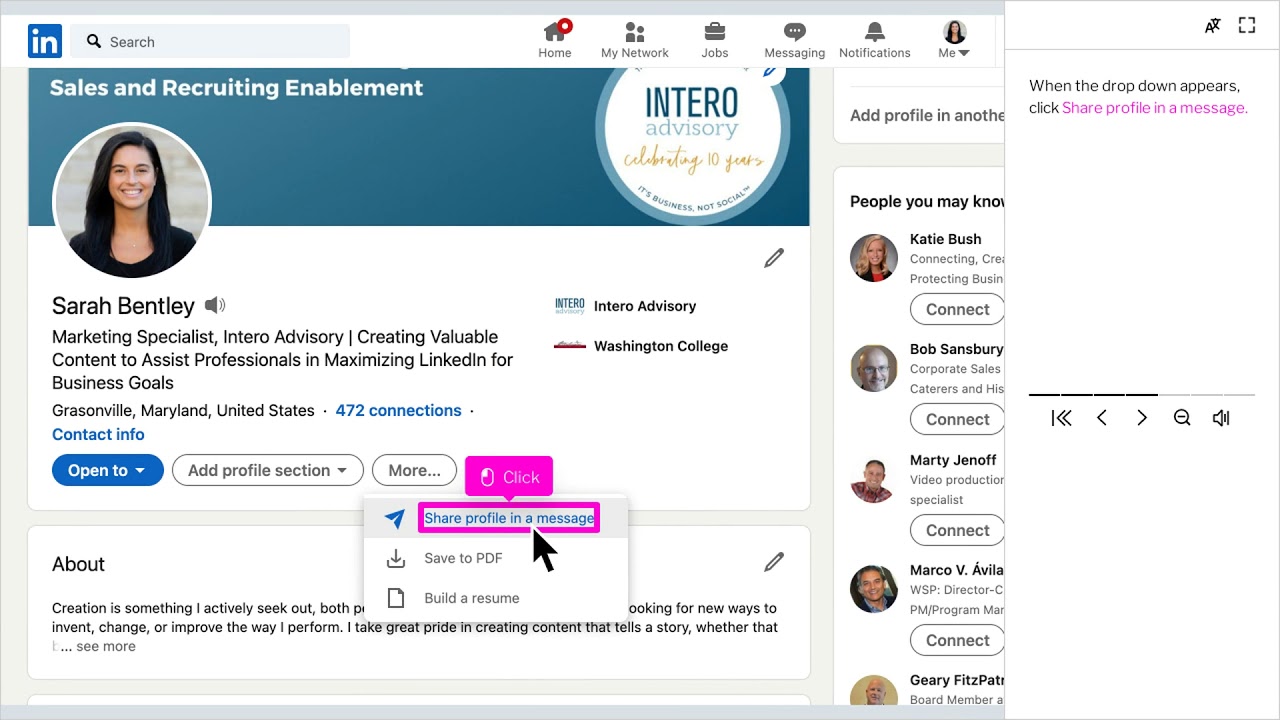Click the paper plane share icon
The width and height of the screenshot is (1280, 720).
tap(395, 519)
